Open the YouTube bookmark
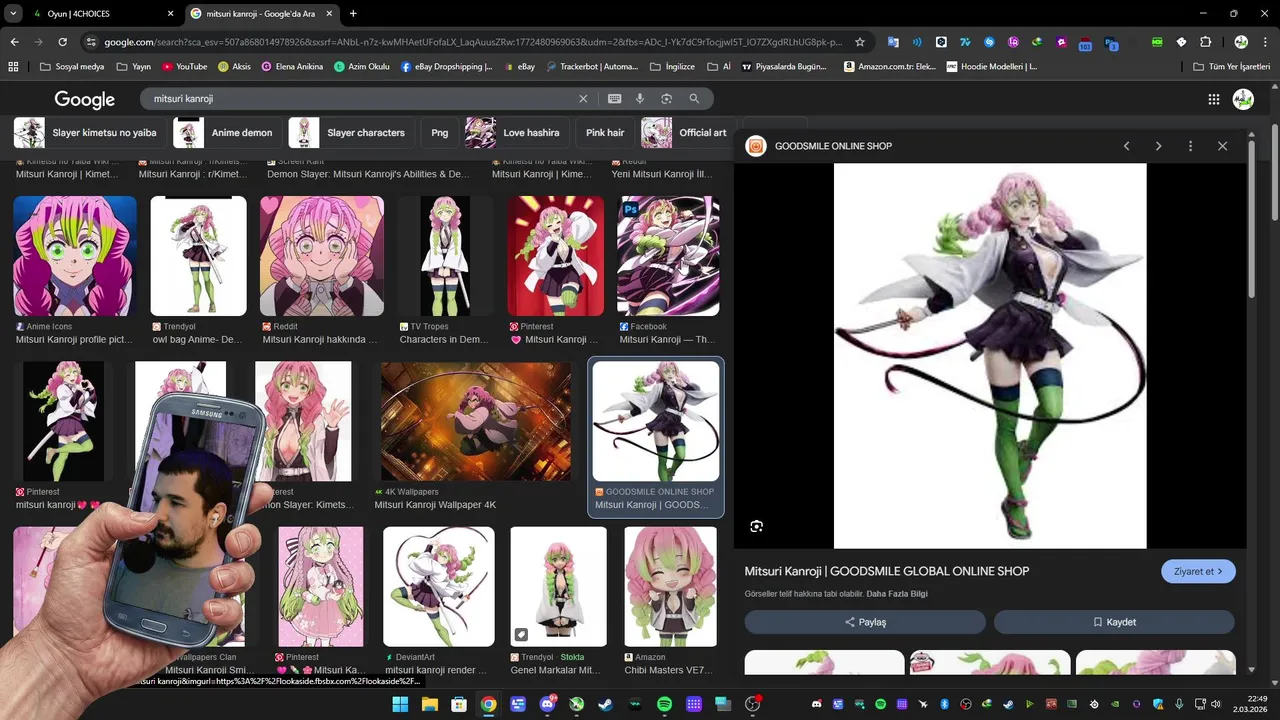Viewport: 1280px width, 720px height. point(183,67)
